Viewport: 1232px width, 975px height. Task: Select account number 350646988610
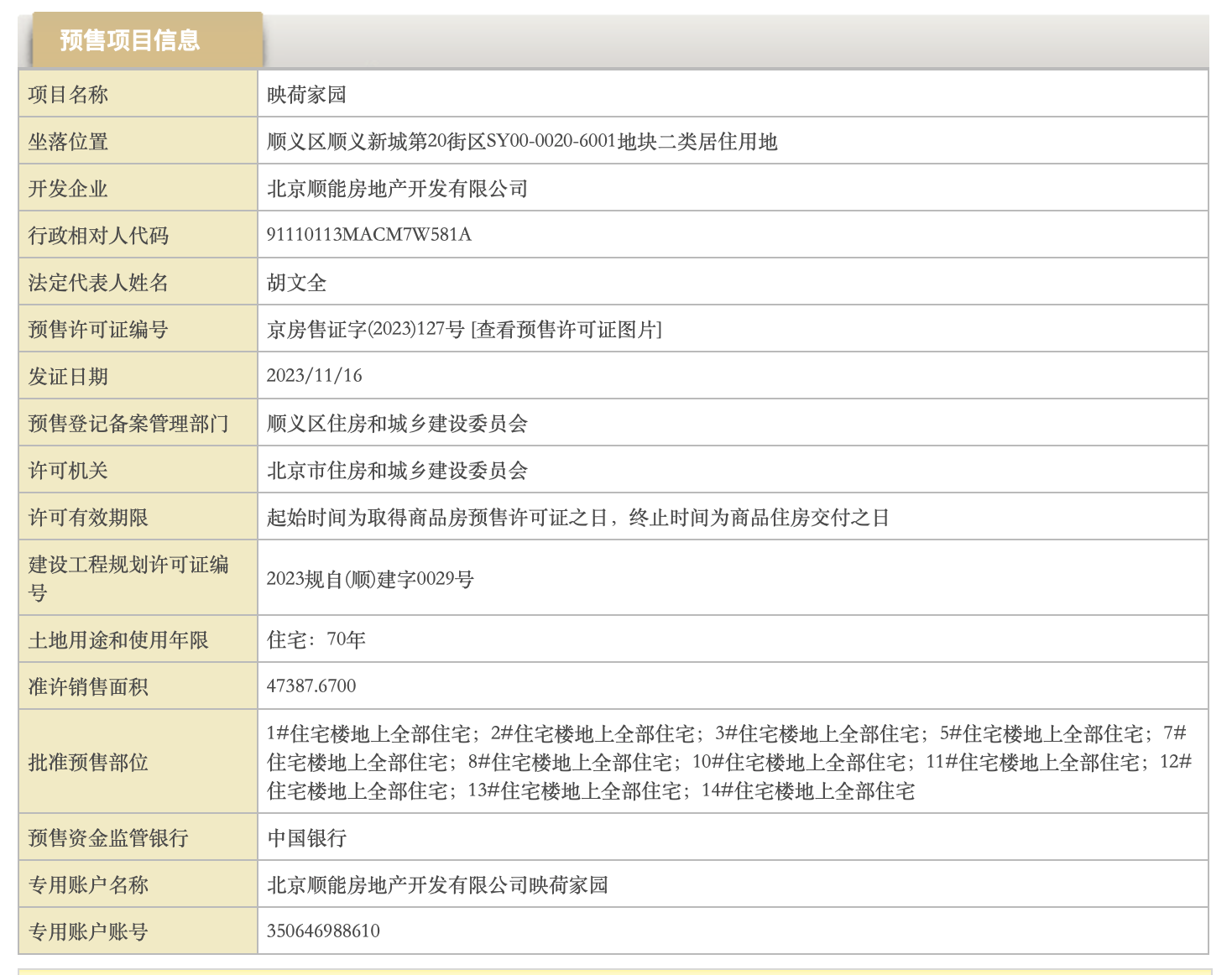tap(323, 931)
